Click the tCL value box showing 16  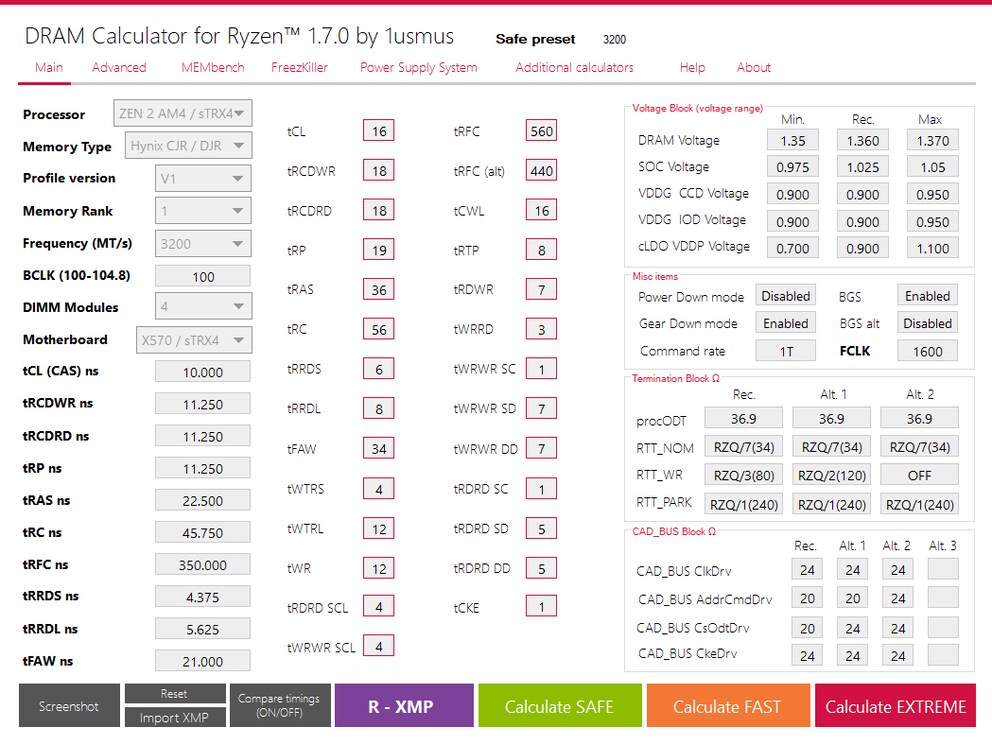pos(379,131)
